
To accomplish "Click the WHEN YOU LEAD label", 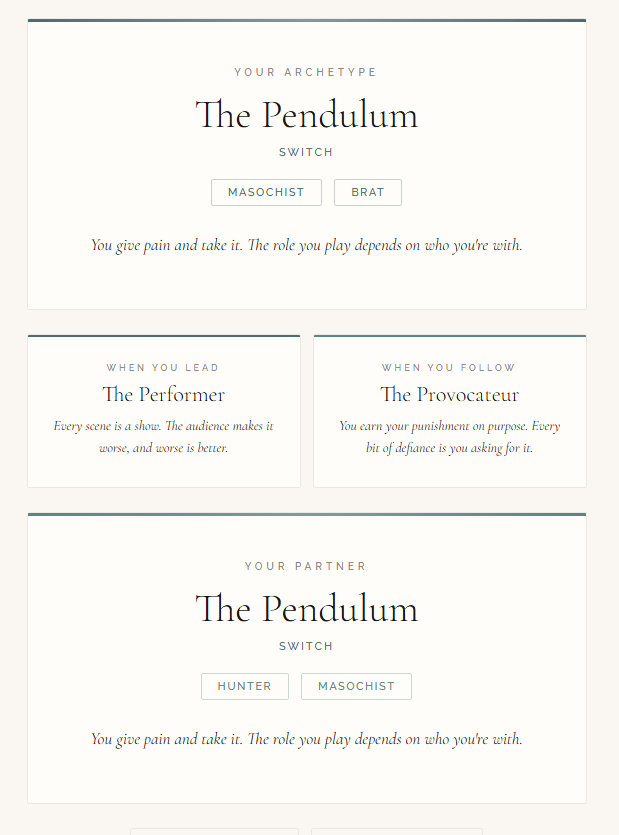I will pyautogui.click(x=163, y=368).
